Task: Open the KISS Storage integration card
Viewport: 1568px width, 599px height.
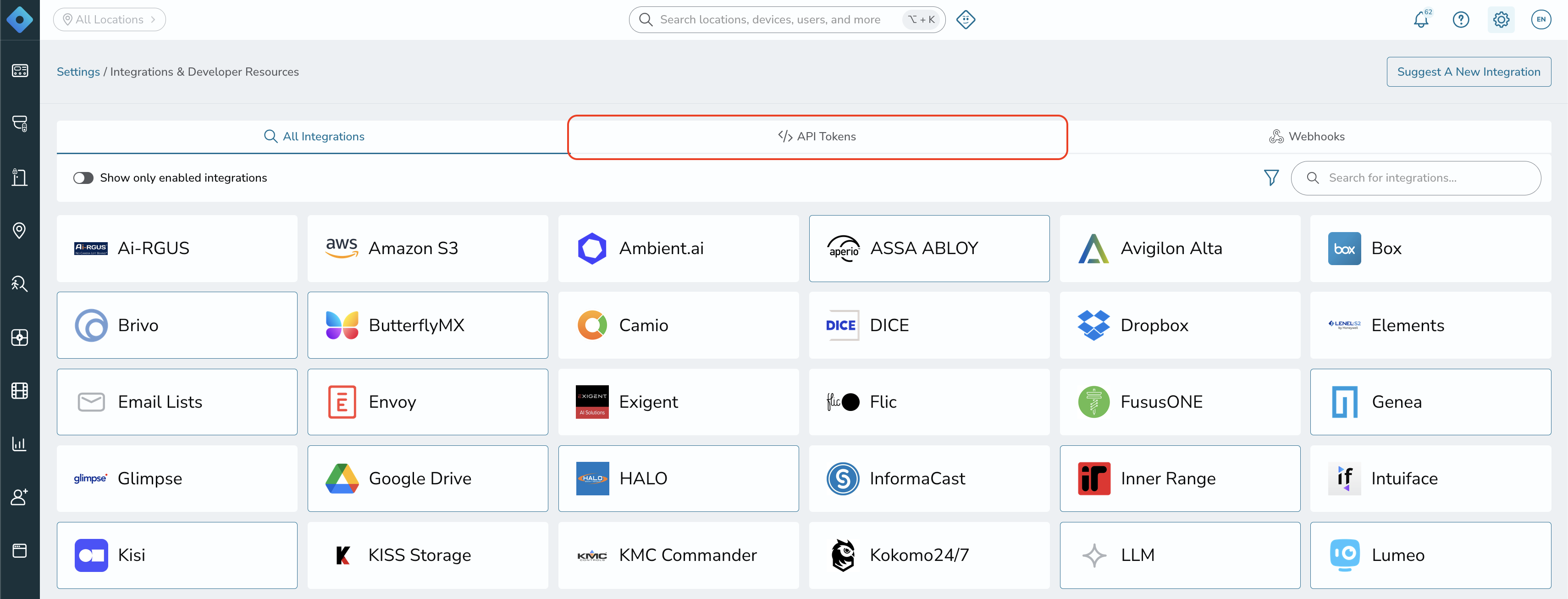Action: click(428, 555)
